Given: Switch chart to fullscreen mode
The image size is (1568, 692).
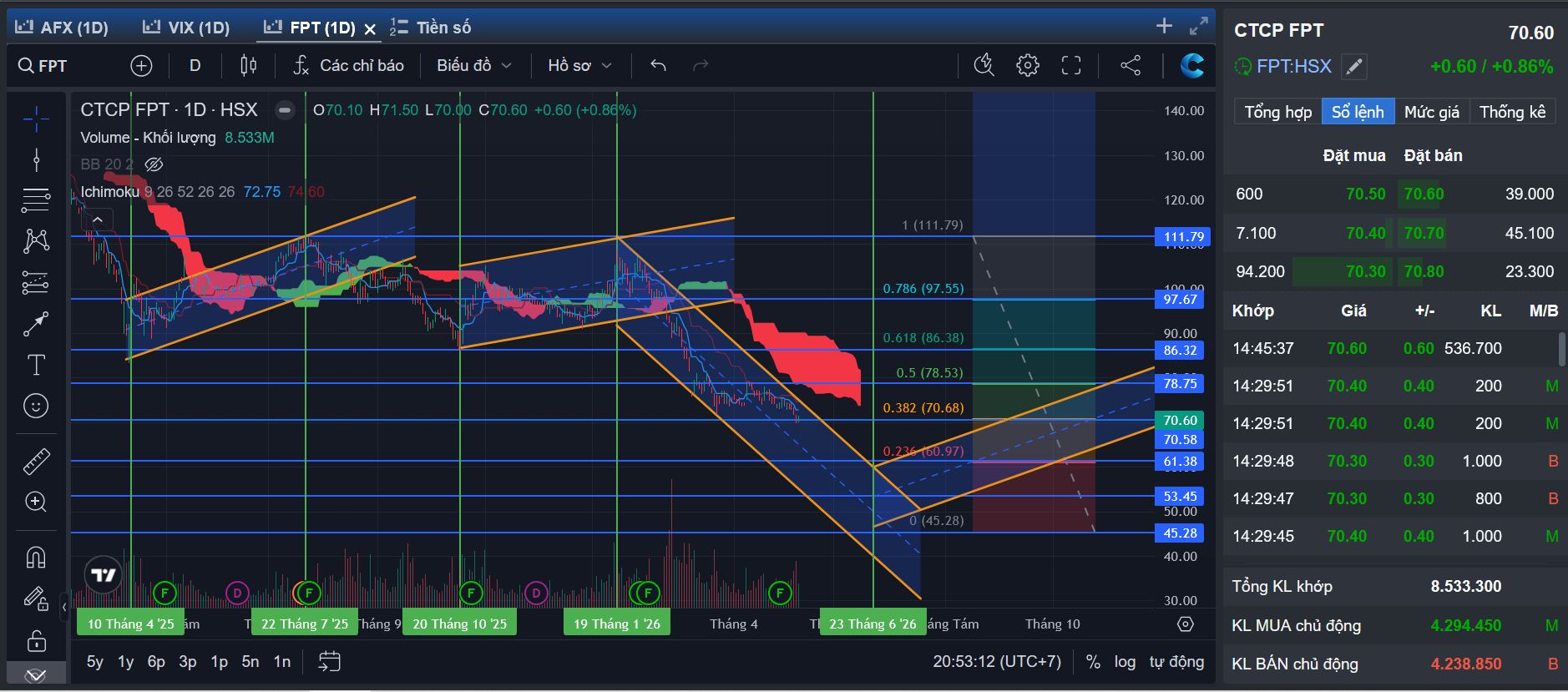Looking at the screenshot, I should 1071,65.
